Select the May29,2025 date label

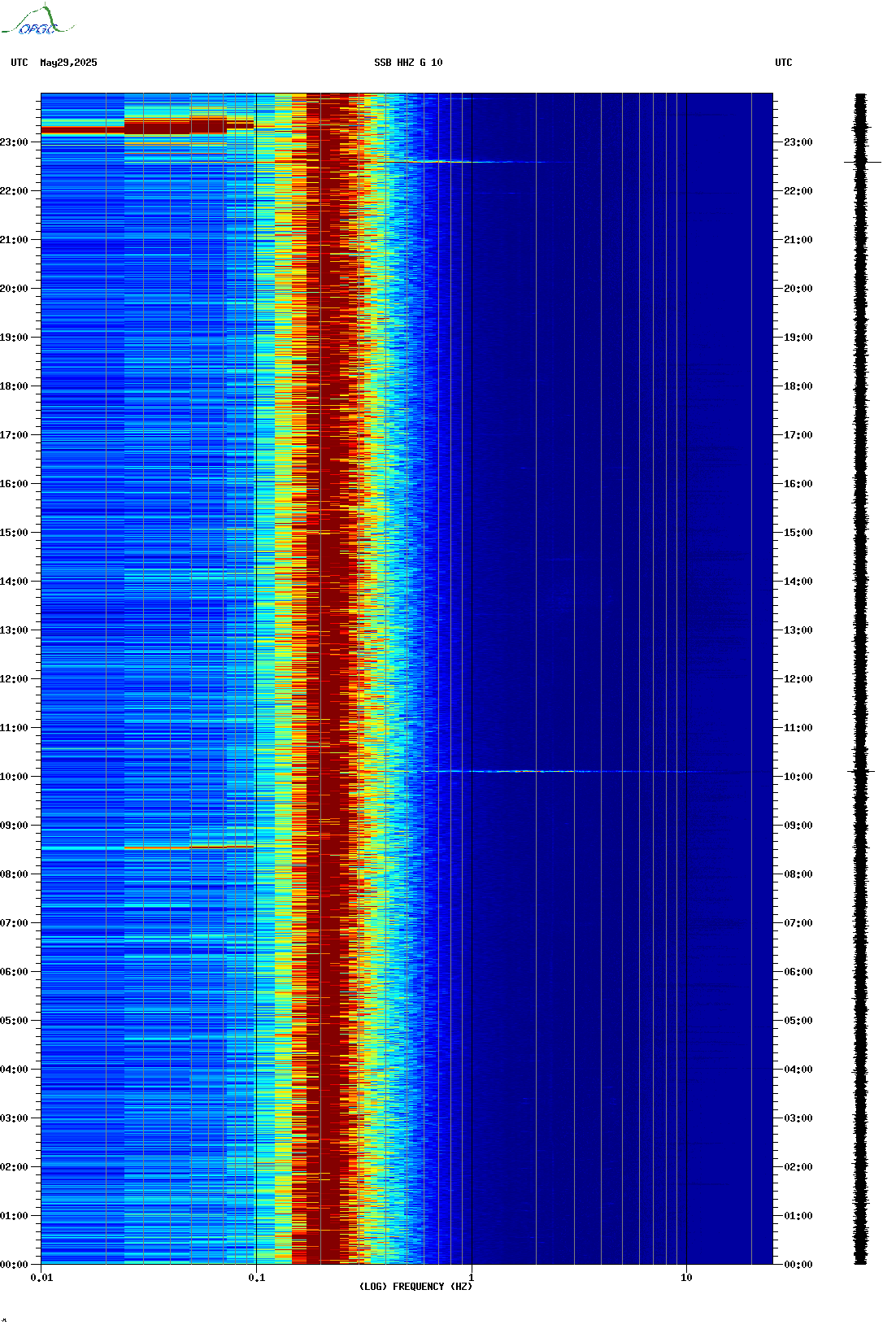[68, 63]
